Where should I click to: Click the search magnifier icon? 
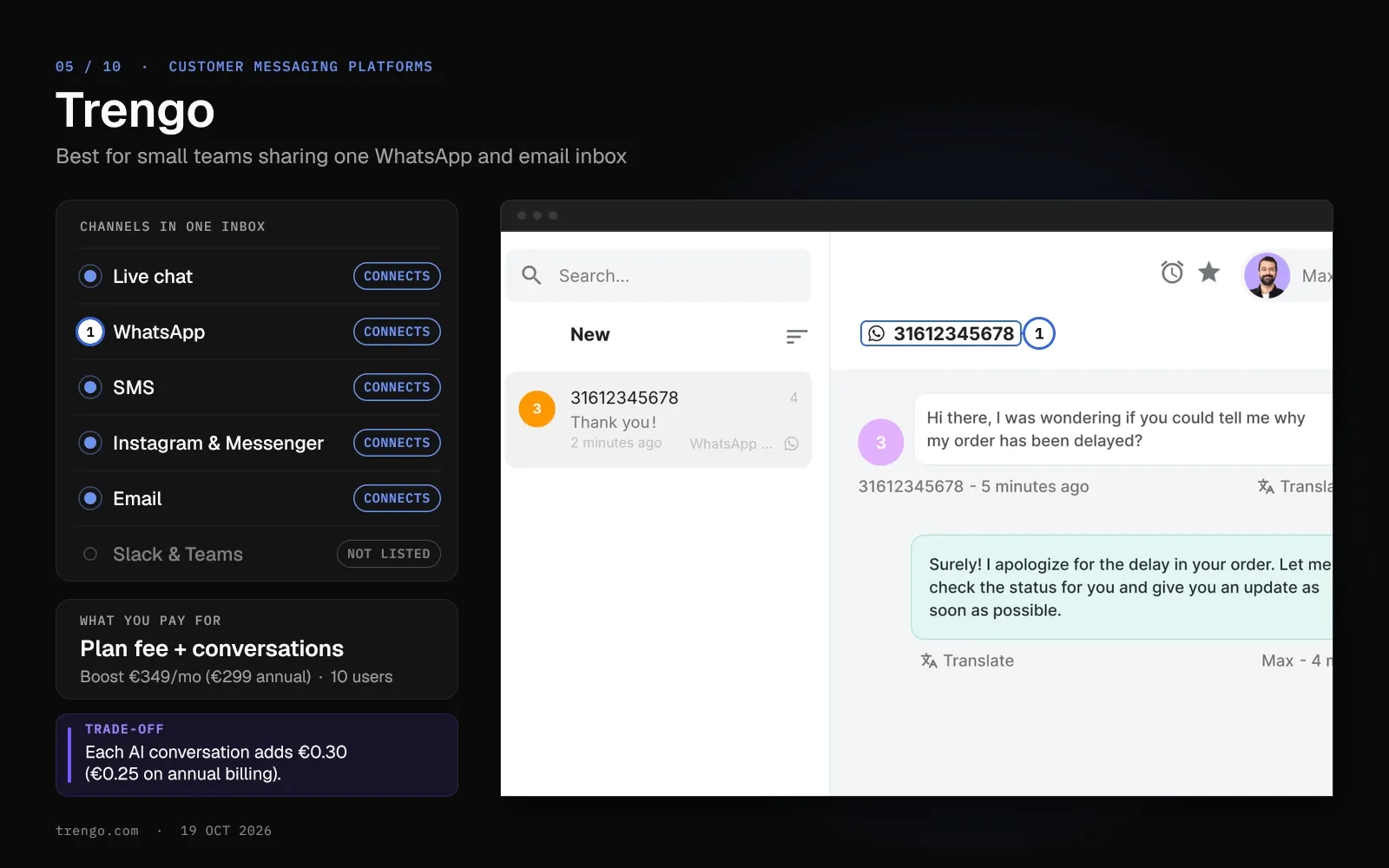(x=531, y=275)
